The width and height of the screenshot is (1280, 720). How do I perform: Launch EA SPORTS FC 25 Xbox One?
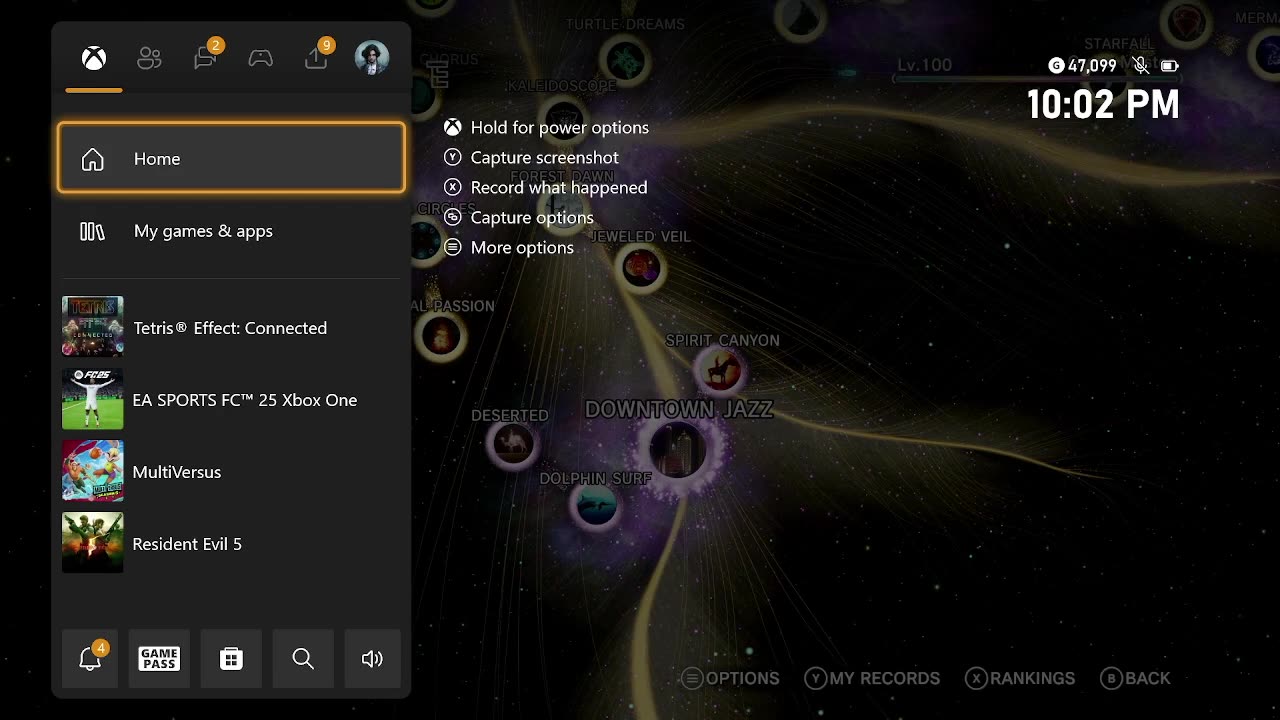[231, 399]
